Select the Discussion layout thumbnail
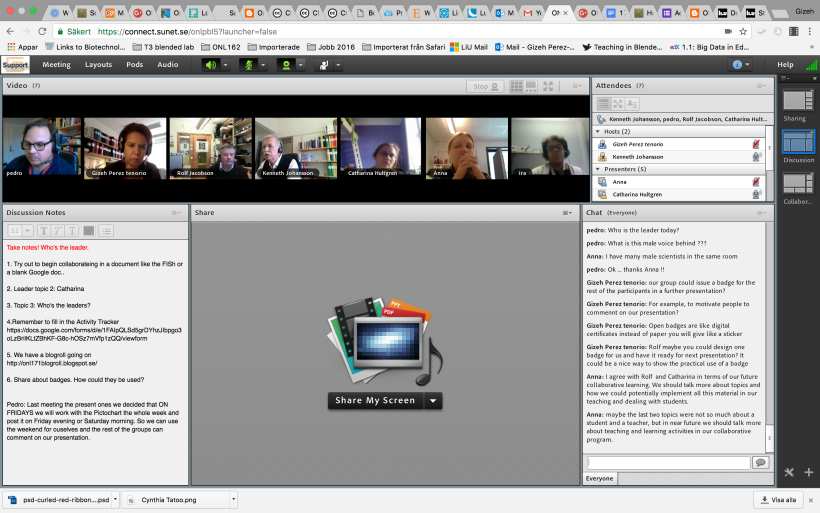 [798, 141]
